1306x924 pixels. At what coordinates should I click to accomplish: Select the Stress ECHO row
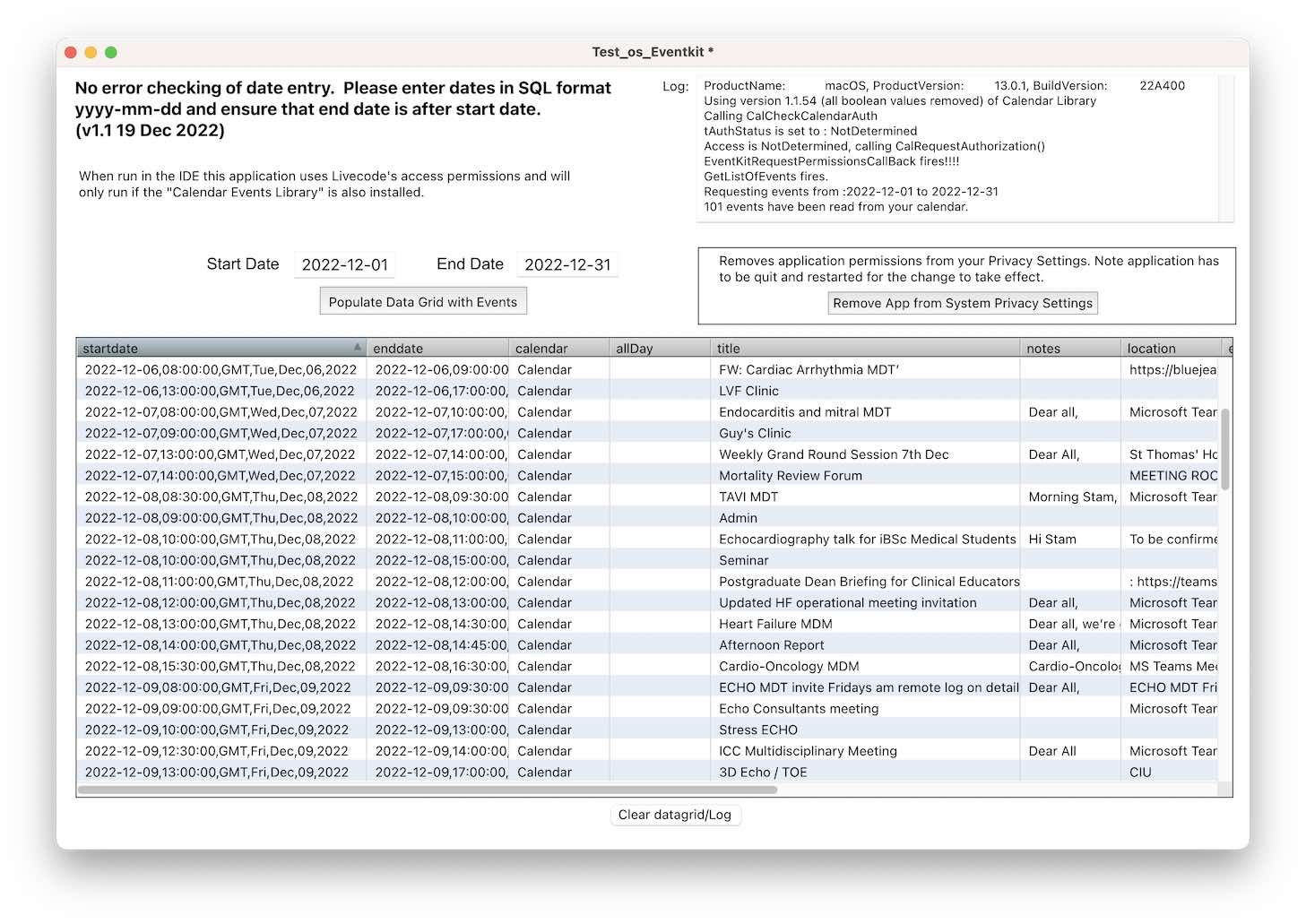click(x=757, y=730)
